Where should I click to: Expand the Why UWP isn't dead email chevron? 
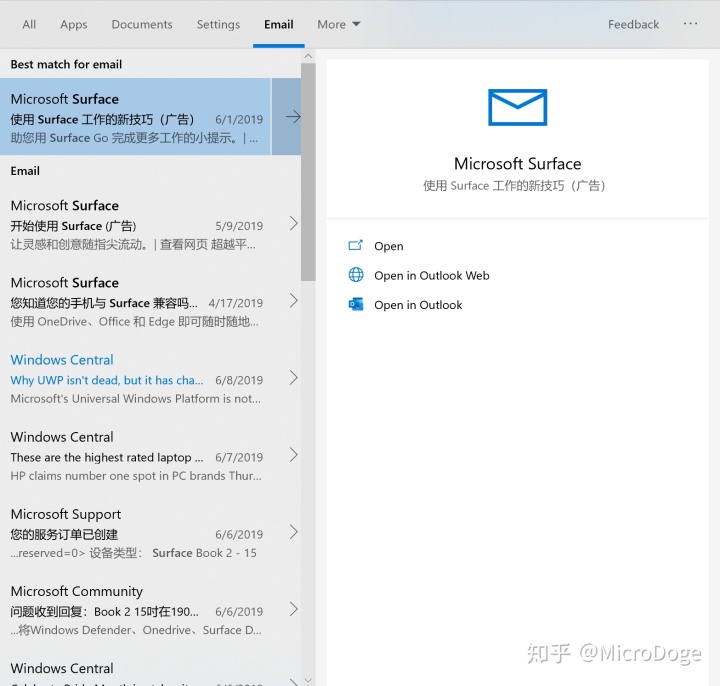click(294, 377)
